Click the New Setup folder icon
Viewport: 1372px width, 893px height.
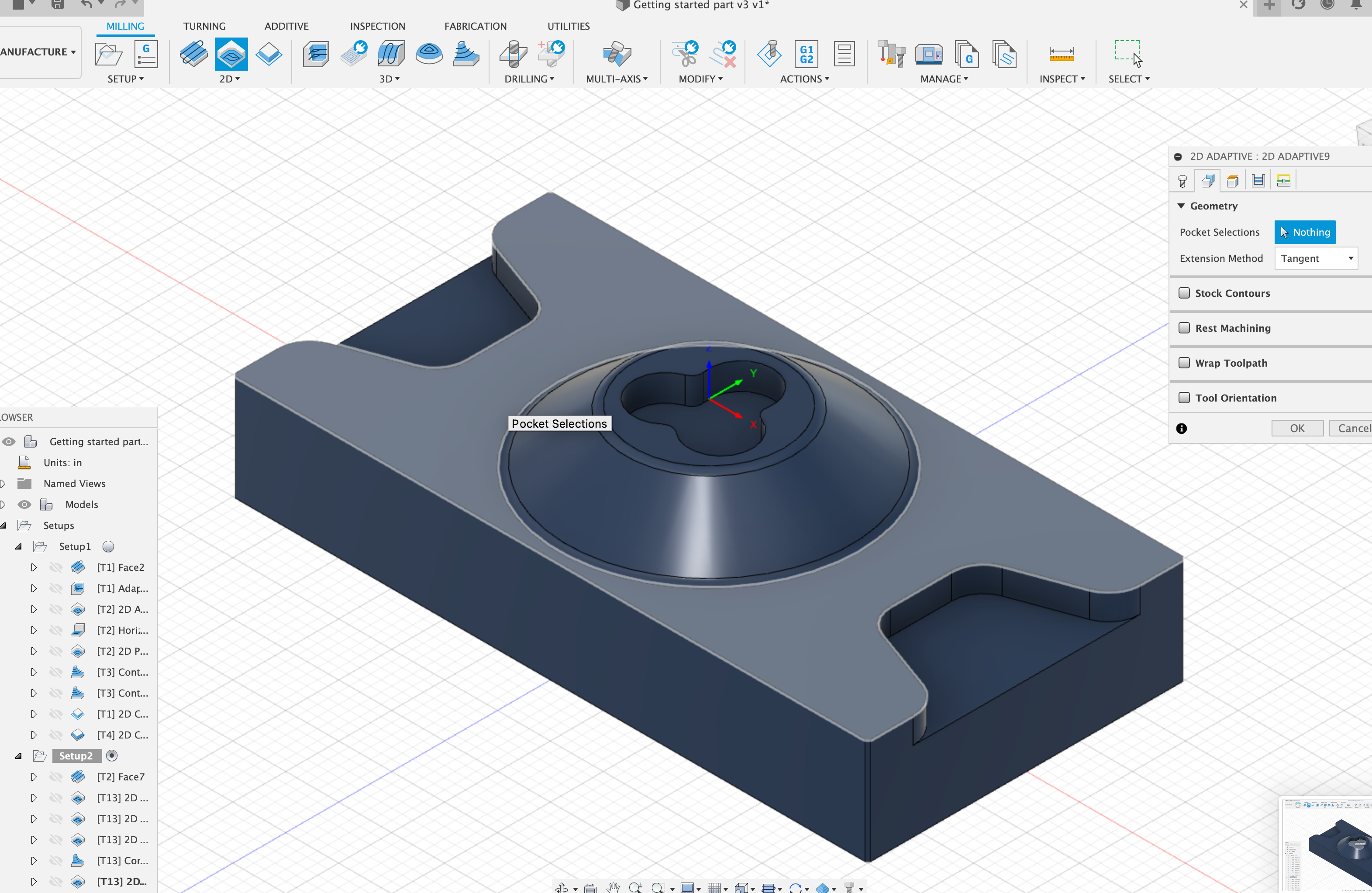[x=109, y=54]
